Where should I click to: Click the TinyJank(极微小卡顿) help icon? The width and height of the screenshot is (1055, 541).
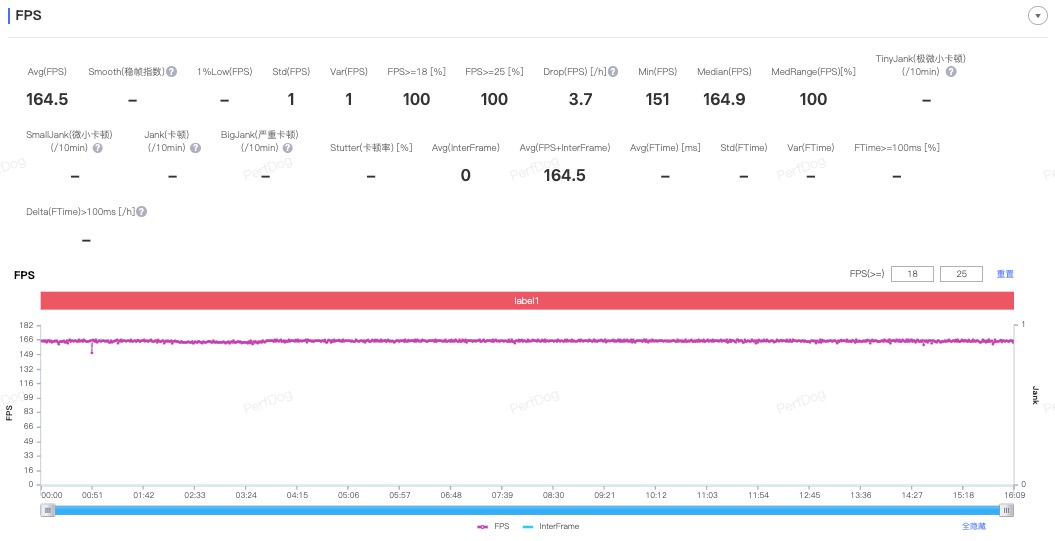[x=951, y=72]
